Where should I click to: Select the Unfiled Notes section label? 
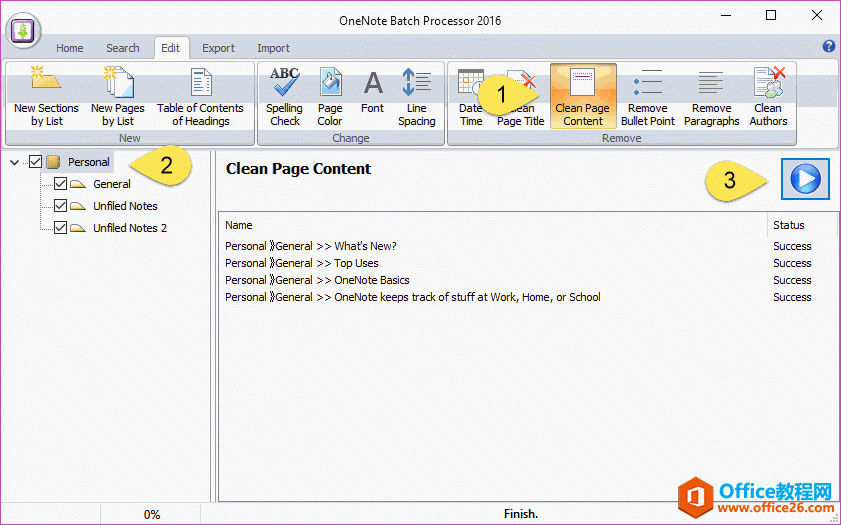tap(125, 206)
